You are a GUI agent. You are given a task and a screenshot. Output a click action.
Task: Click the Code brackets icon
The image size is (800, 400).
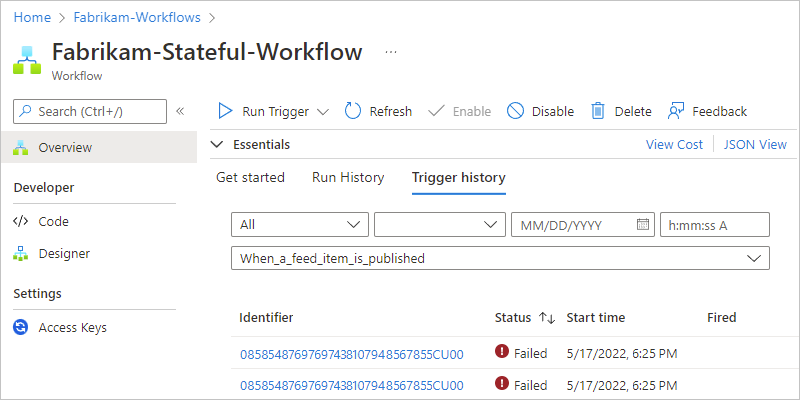click(x=20, y=221)
